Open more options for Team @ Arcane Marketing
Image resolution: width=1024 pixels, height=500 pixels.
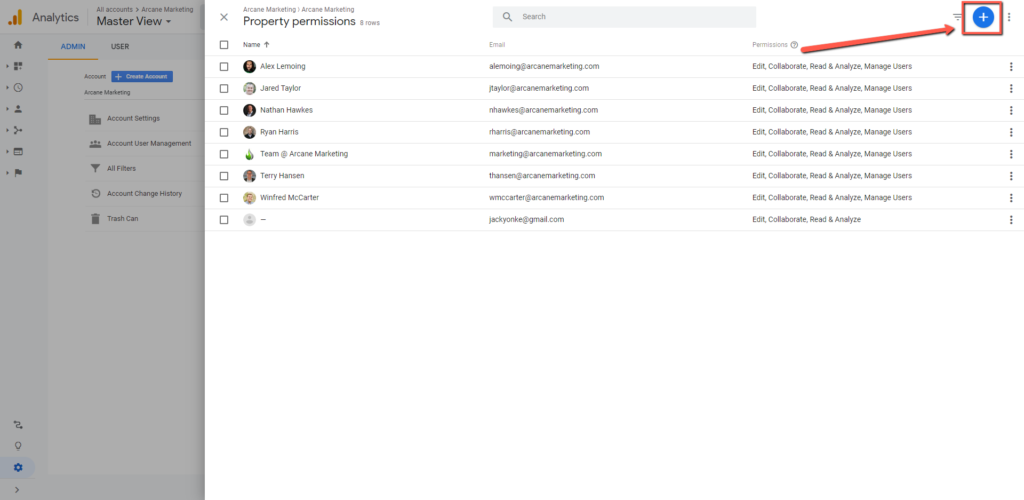coord(1011,154)
